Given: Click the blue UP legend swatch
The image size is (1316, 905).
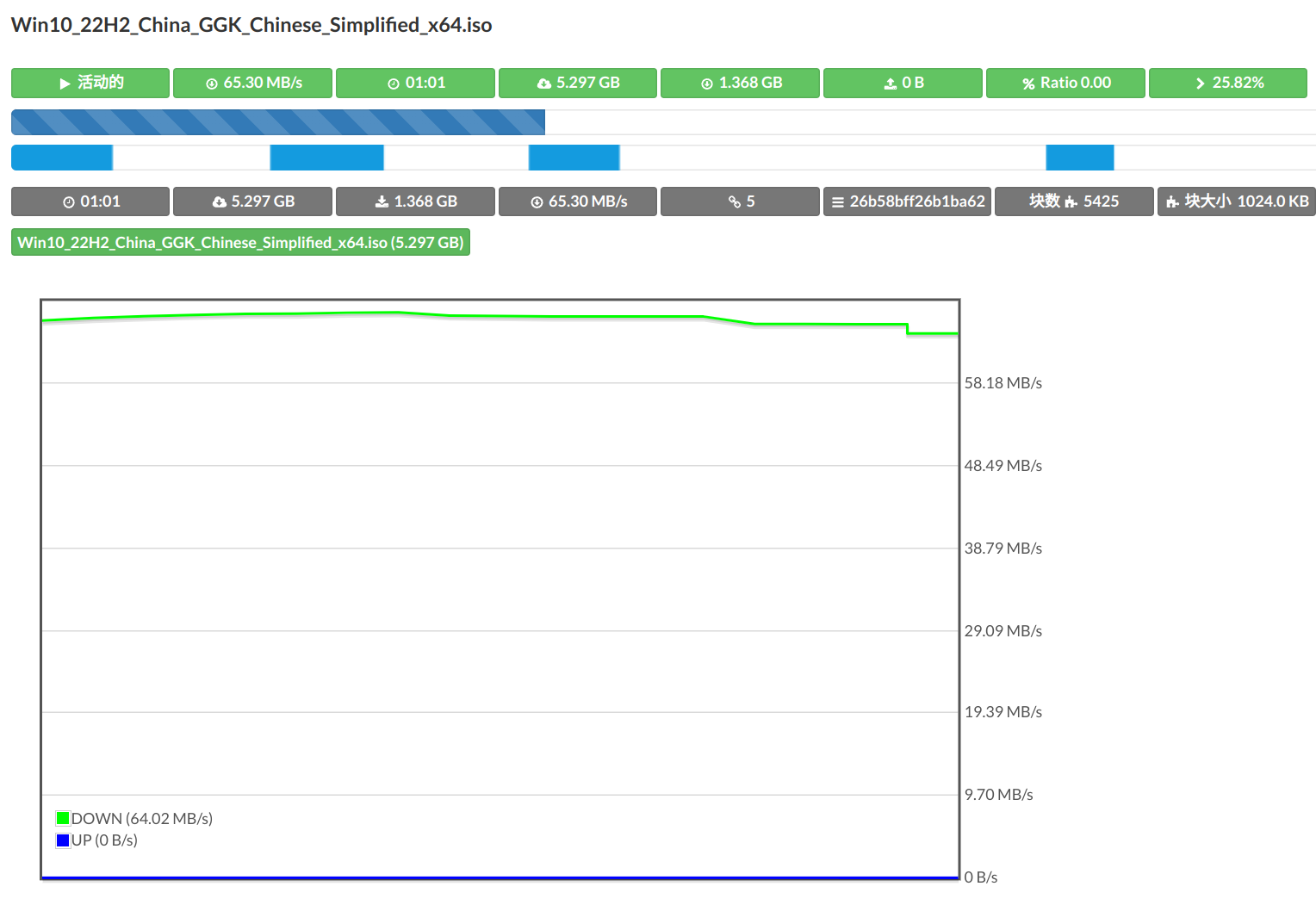Looking at the screenshot, I should click(x=63, y=840).
